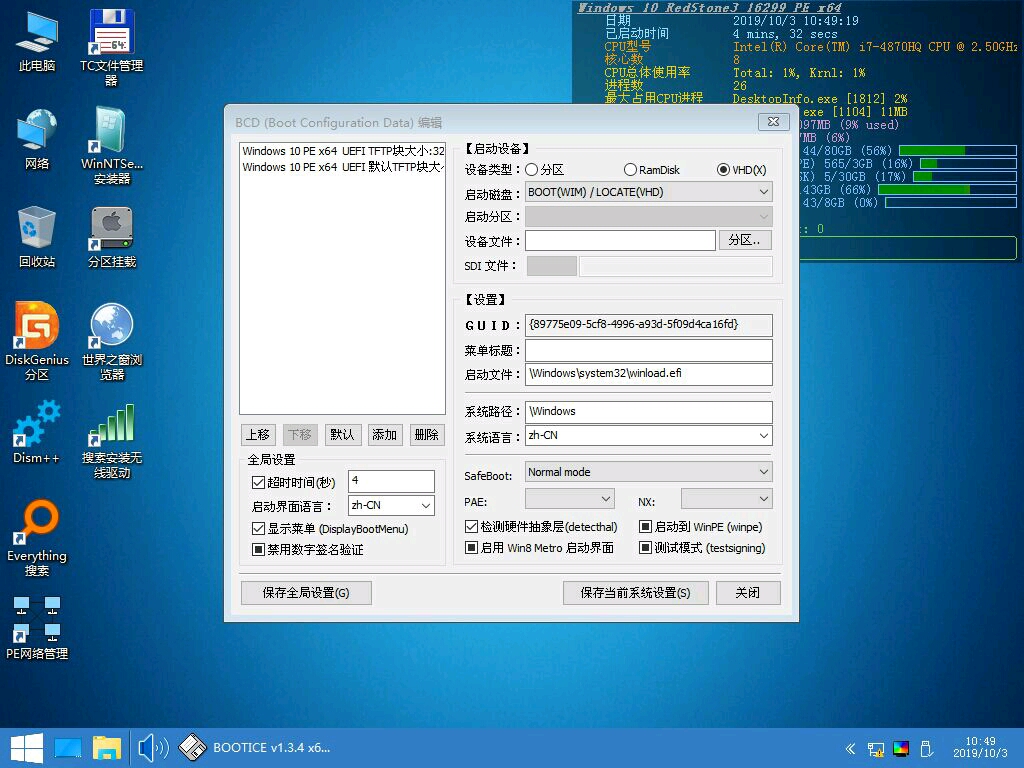Click the 下移 button

point(300,435)
